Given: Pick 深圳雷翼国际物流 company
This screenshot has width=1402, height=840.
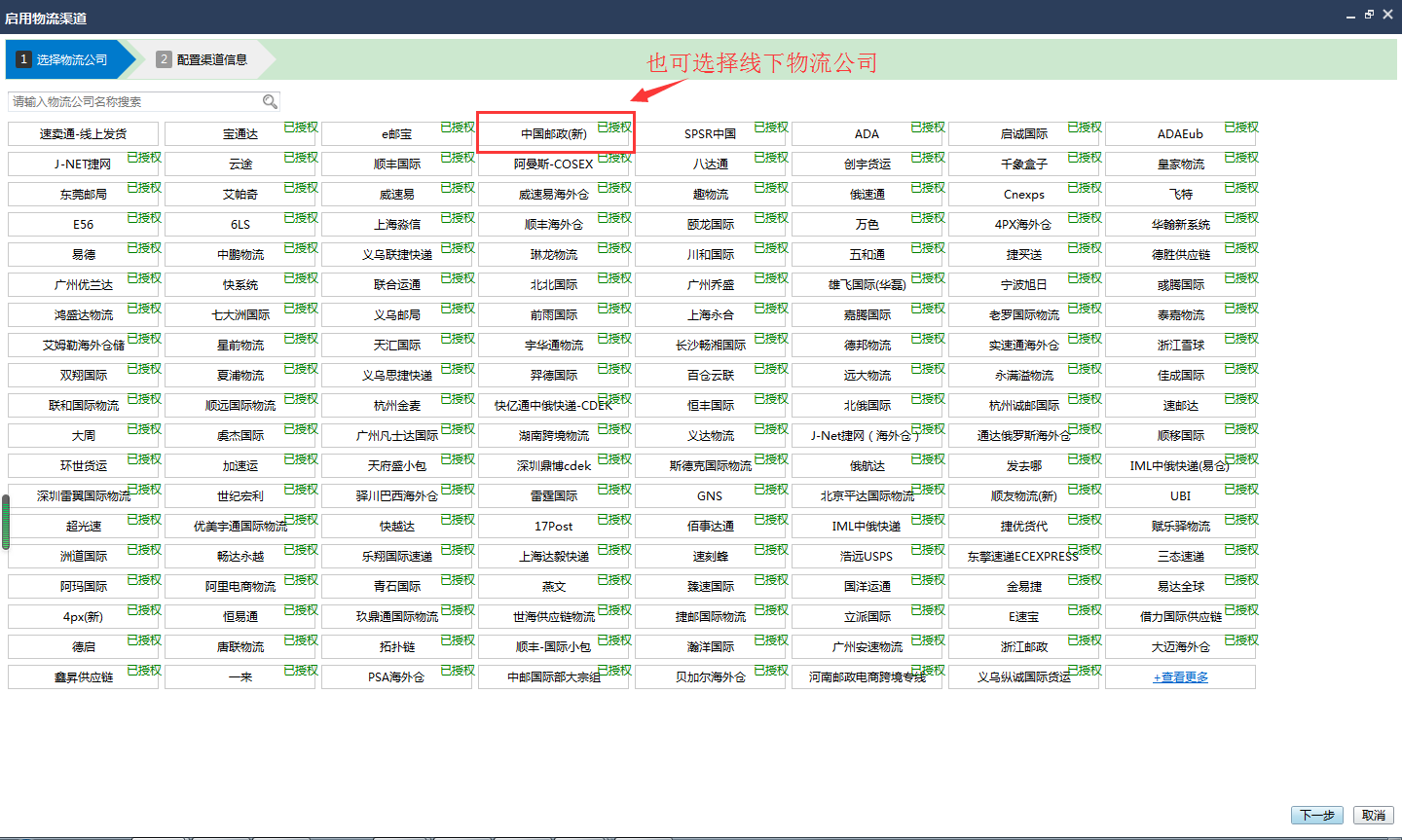Looking at the screenshot, I should pyautogui.click(x=83, y=496).
